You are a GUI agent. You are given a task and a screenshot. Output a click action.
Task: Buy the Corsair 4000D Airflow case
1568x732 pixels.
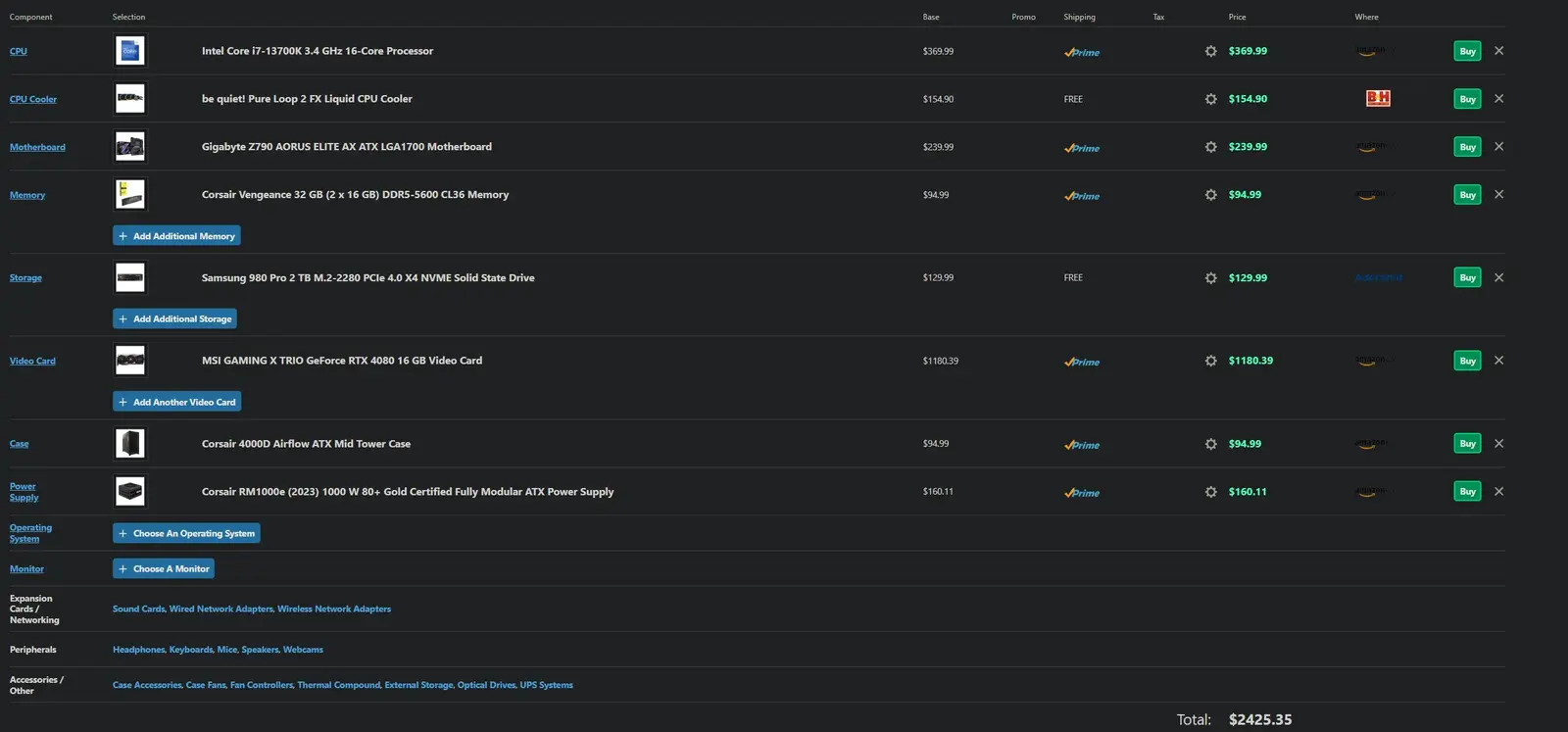coord(1467,444)
